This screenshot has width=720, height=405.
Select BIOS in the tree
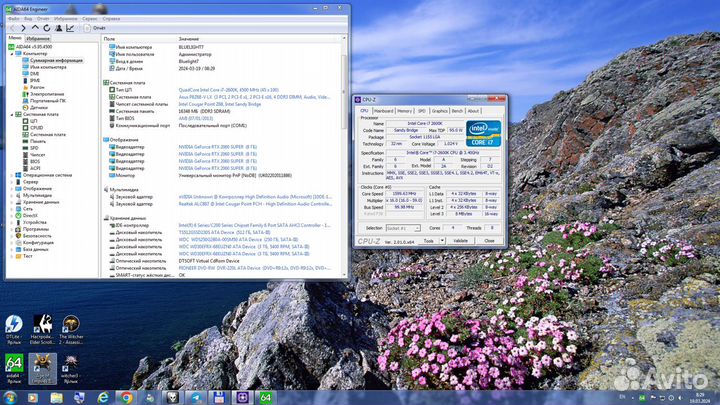(x=35, y=162)
